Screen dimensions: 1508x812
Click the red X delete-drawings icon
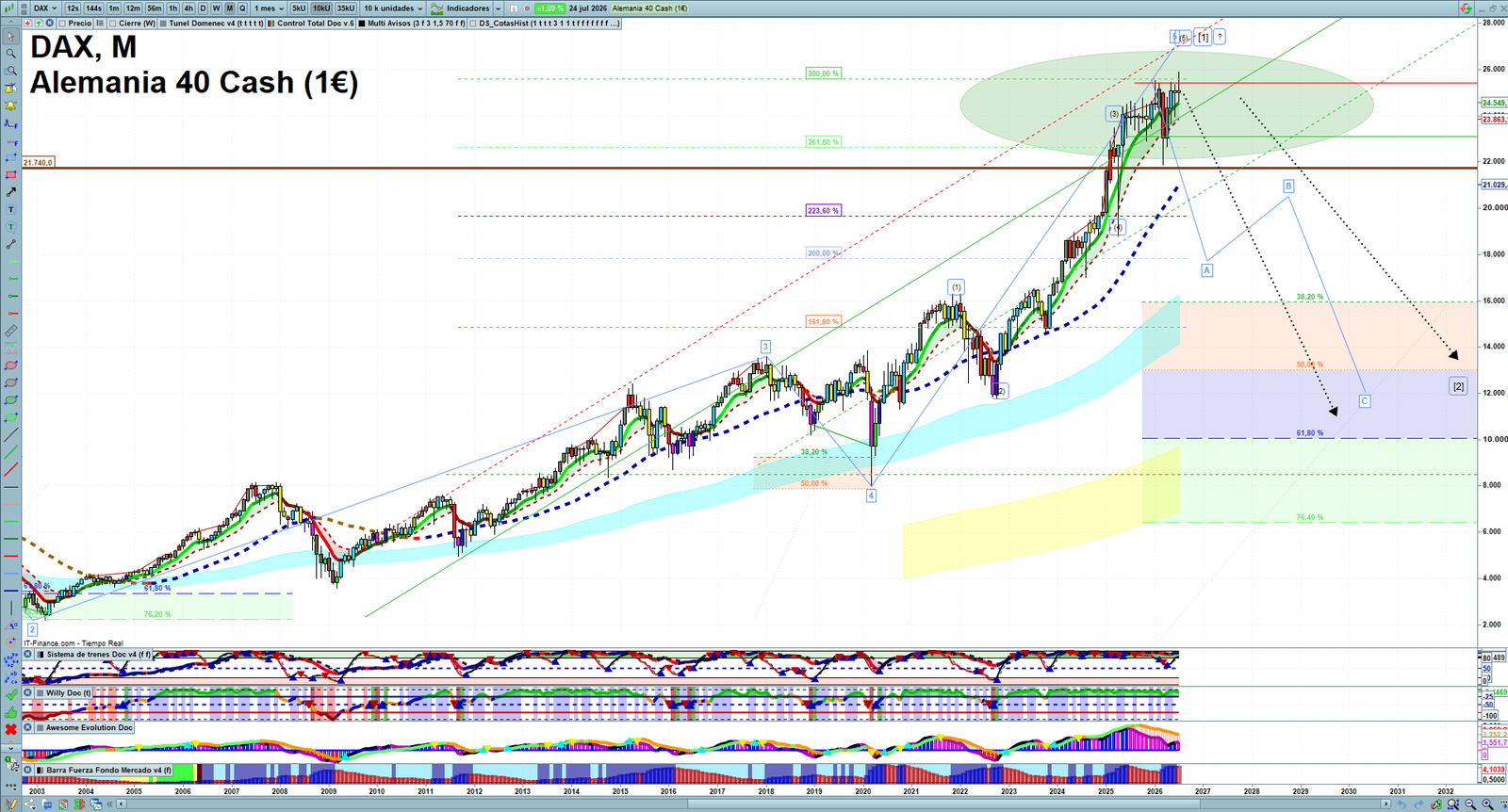10,729
